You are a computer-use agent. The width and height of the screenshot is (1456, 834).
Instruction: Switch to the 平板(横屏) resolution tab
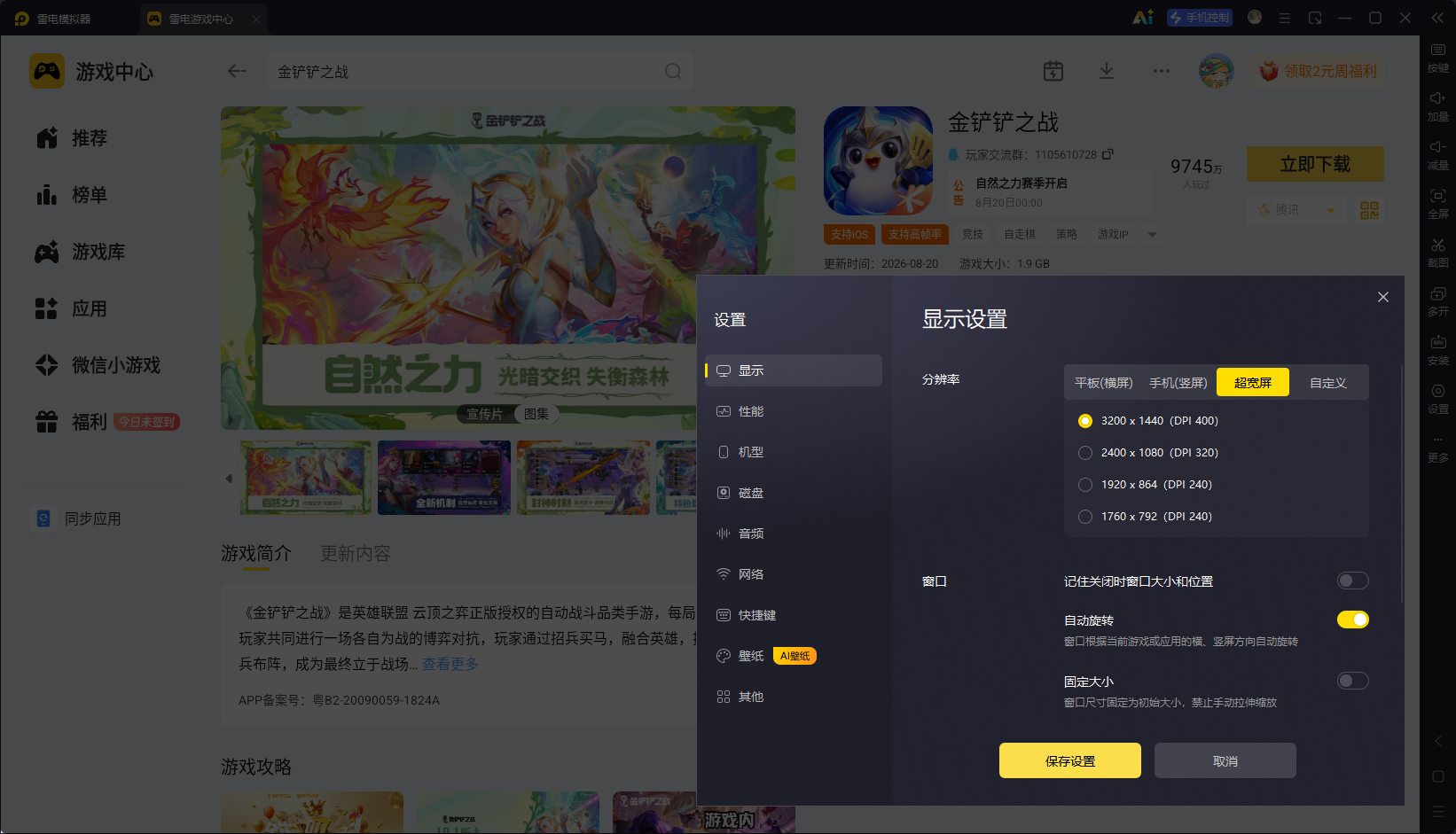[1104, 383]
